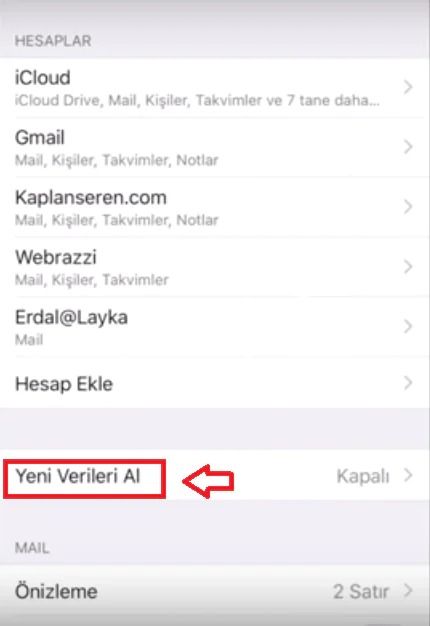
Task: Open the Gmail account row
Action: 215,147
